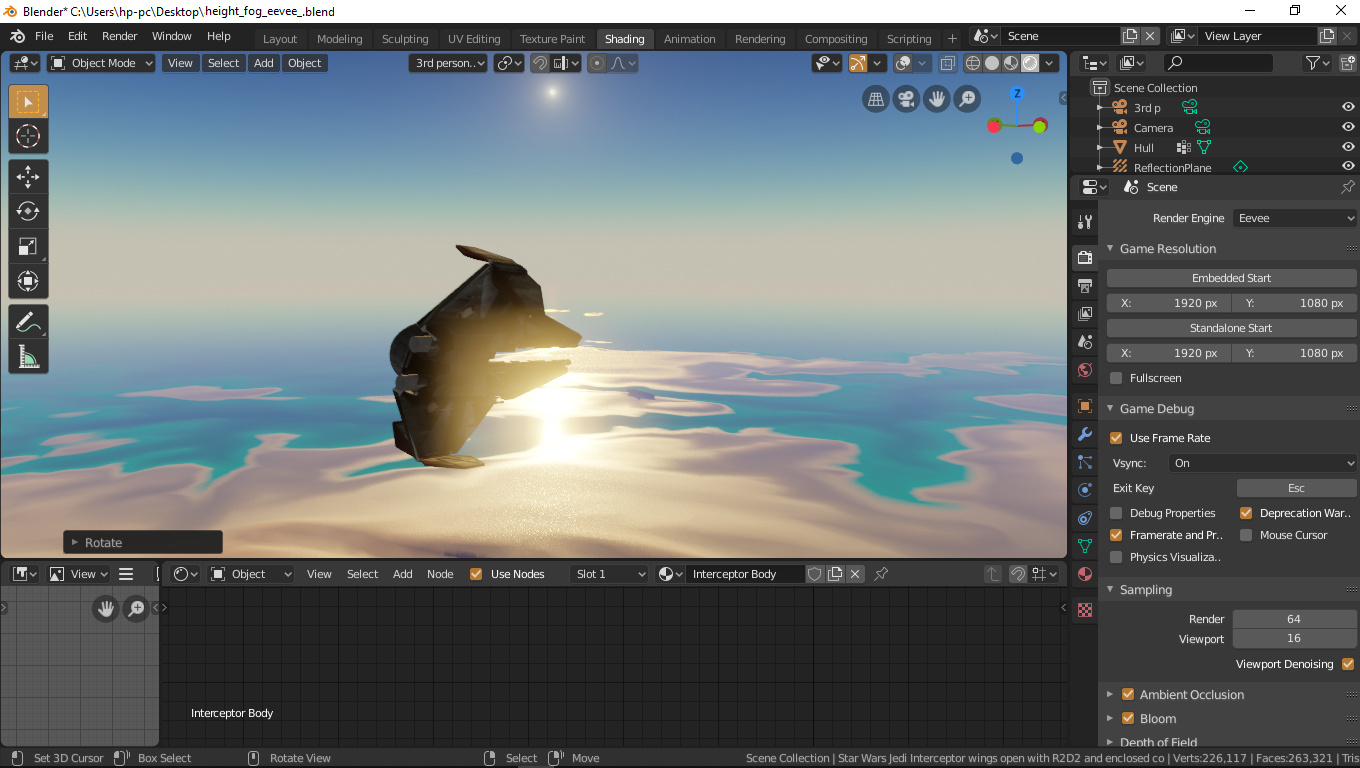
Task: Expand the Bloom panel
Action: point(1110,718)
